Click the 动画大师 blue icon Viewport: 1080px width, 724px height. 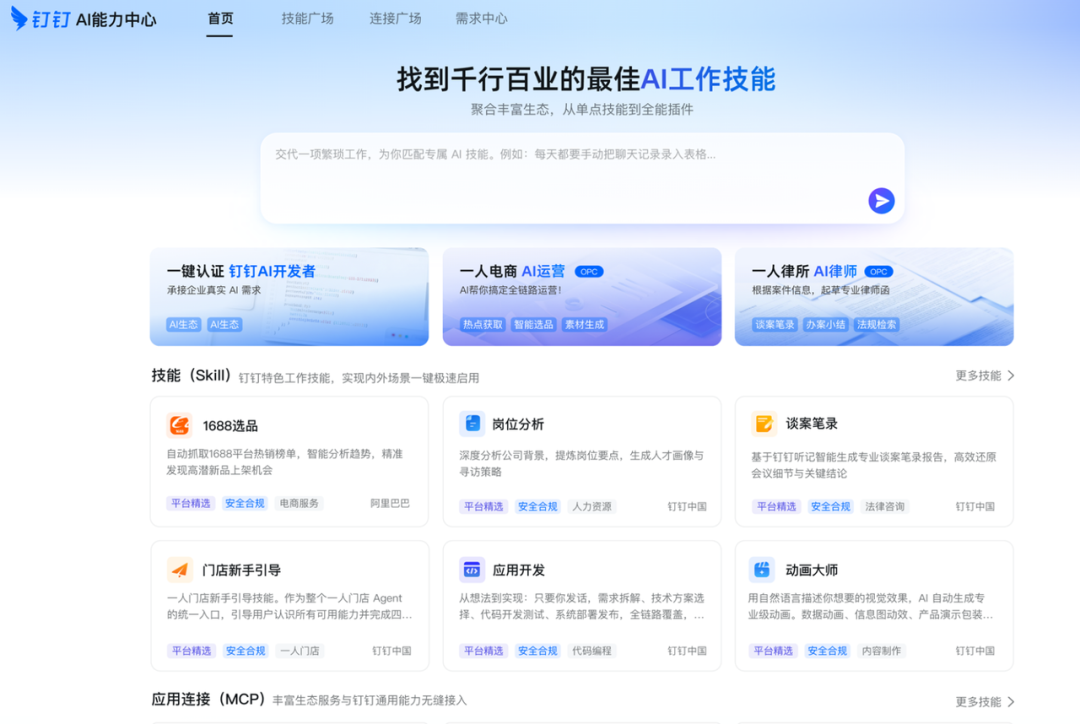coord(763,570)
